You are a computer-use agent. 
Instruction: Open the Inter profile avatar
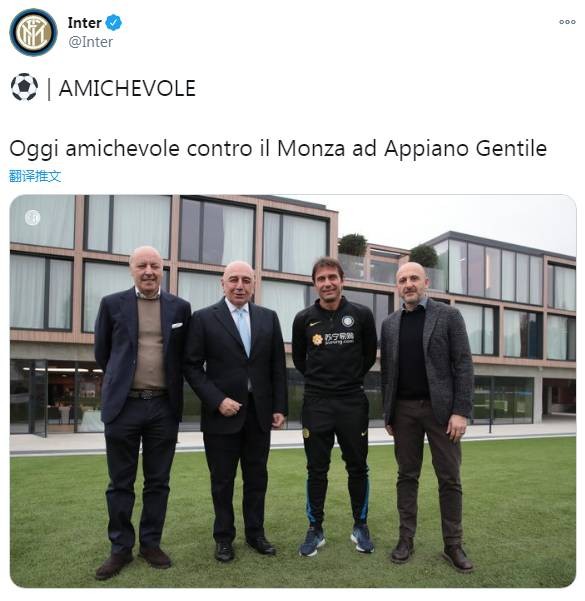(33, 32)
